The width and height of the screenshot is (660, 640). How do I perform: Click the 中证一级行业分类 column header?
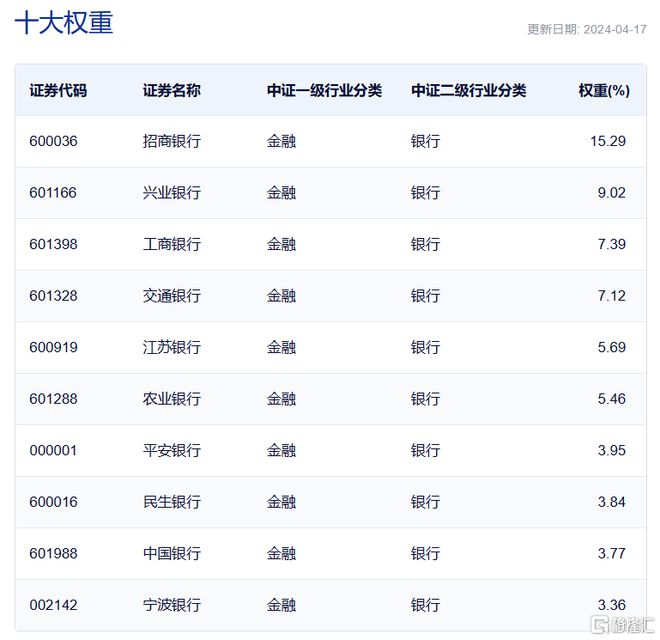pos(324,90)
